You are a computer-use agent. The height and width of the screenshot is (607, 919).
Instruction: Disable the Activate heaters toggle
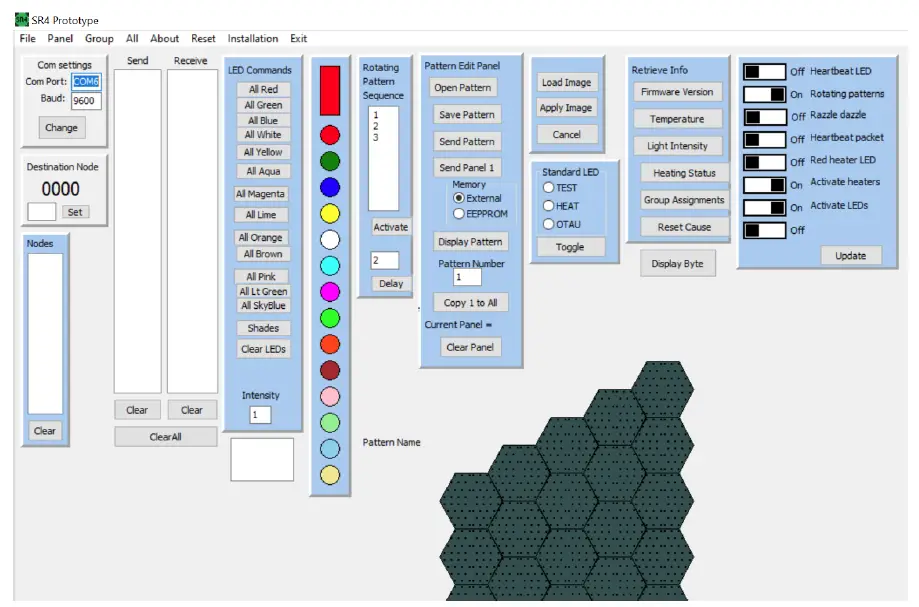tap(764, 184)
